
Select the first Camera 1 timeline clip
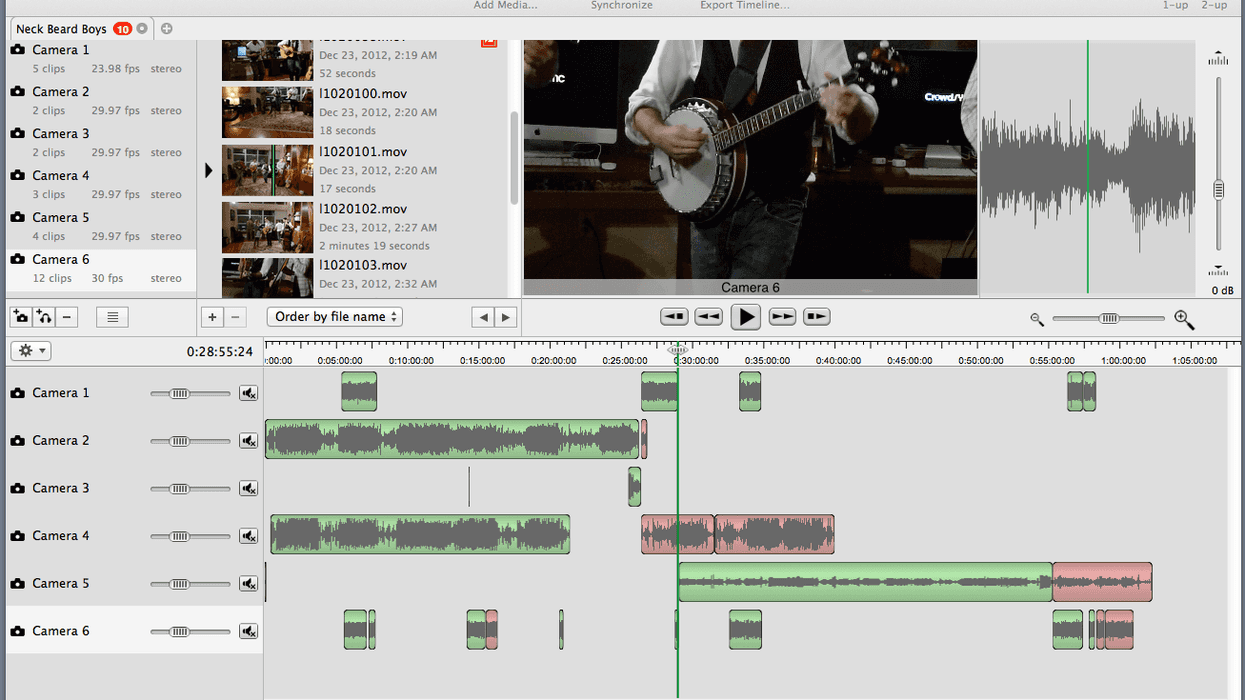coord(359,391)
